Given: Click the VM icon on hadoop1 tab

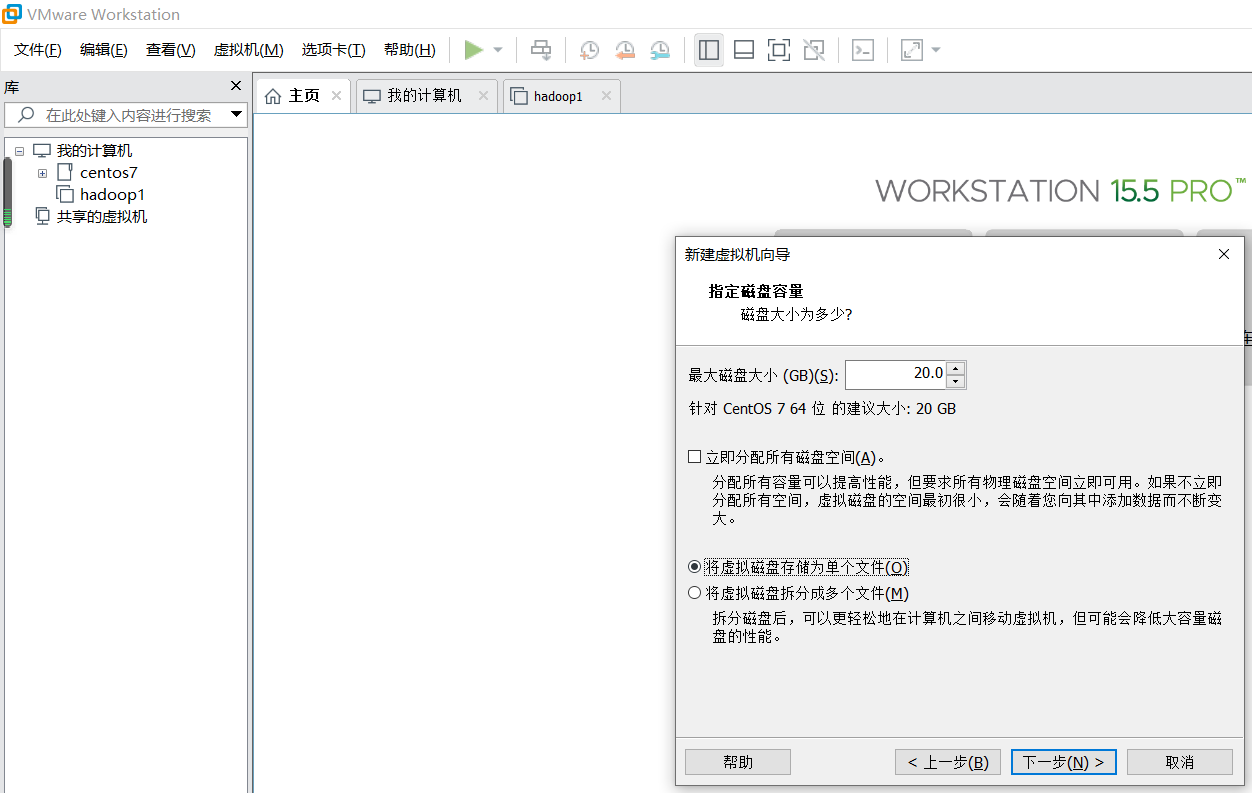Looking at the screenshot, I should (x=519, y=96).
